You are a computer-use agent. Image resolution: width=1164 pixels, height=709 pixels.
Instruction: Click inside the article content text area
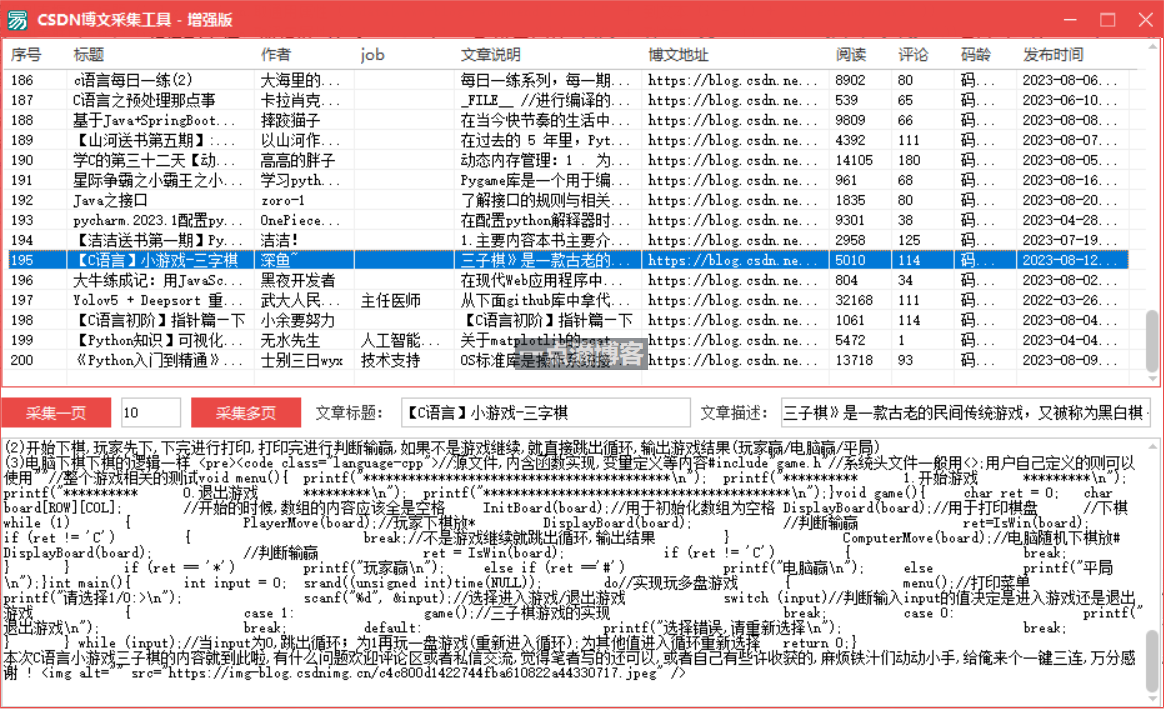click(573, 570)
